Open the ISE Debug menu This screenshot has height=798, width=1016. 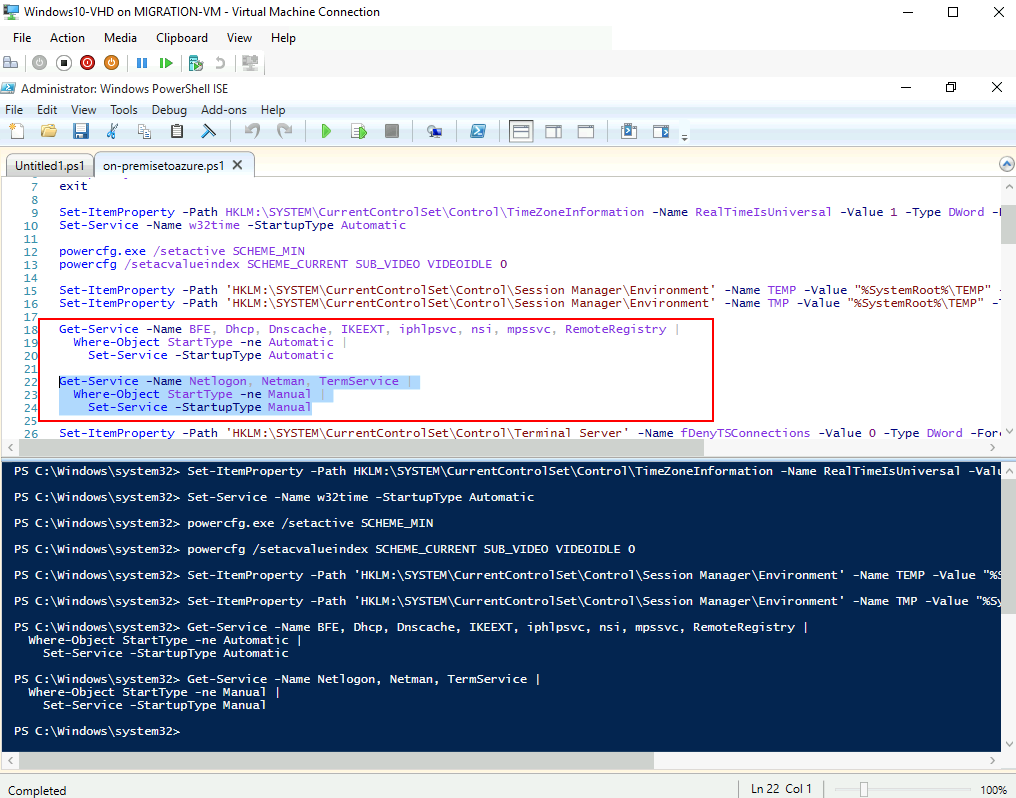tap(169, 110)
